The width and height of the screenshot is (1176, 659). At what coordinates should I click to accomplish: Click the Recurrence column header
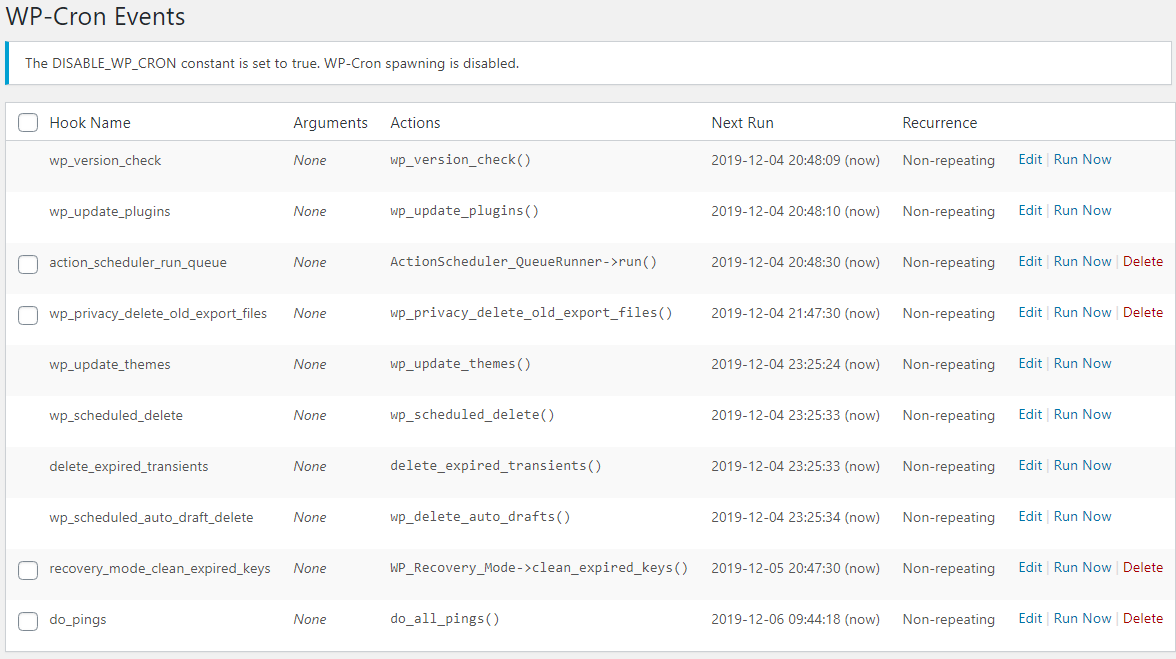point(940,123)
